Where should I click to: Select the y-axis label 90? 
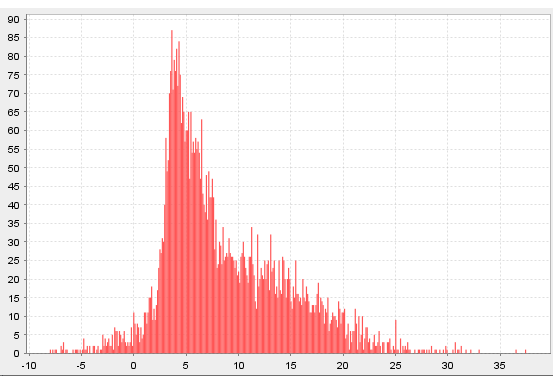(13, 19)
